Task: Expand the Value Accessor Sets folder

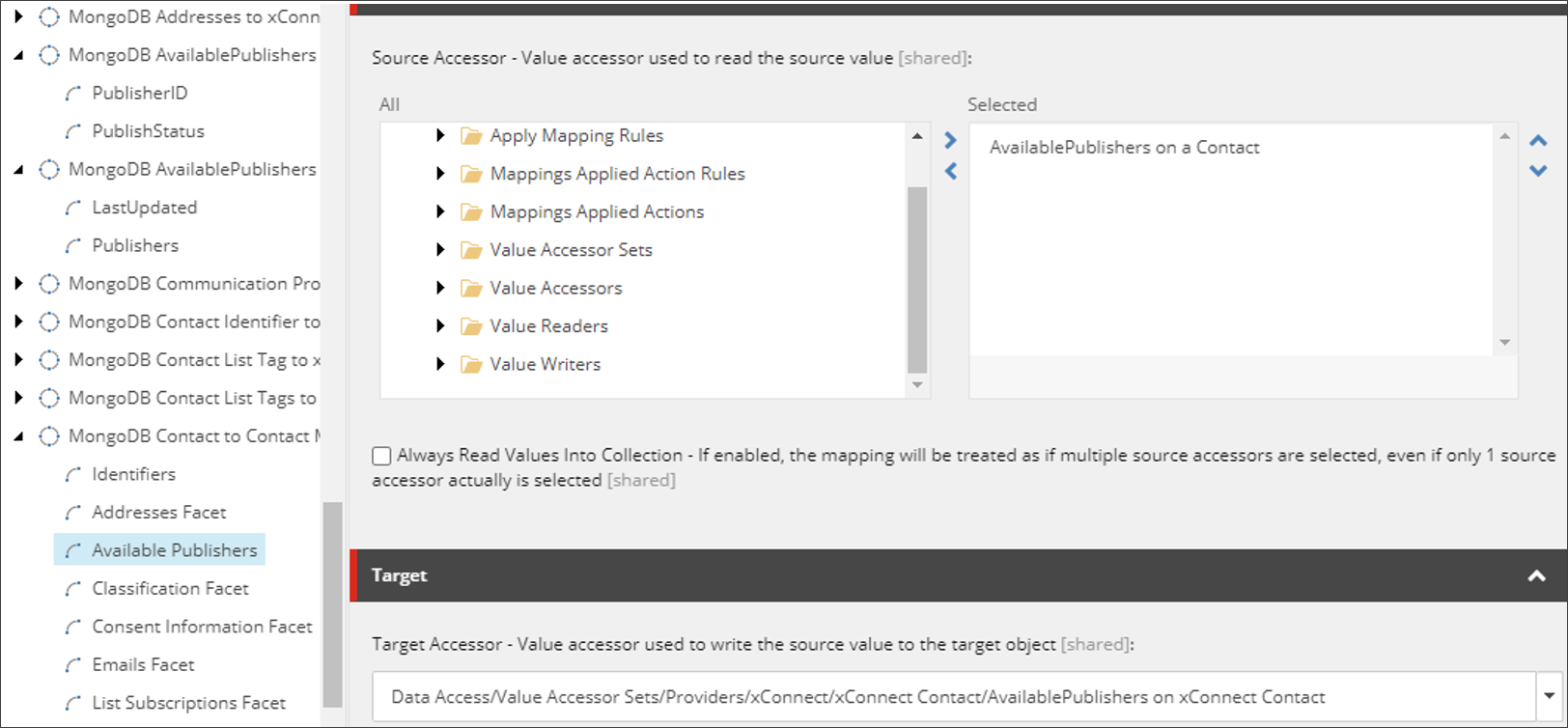Action: (440, 250)
